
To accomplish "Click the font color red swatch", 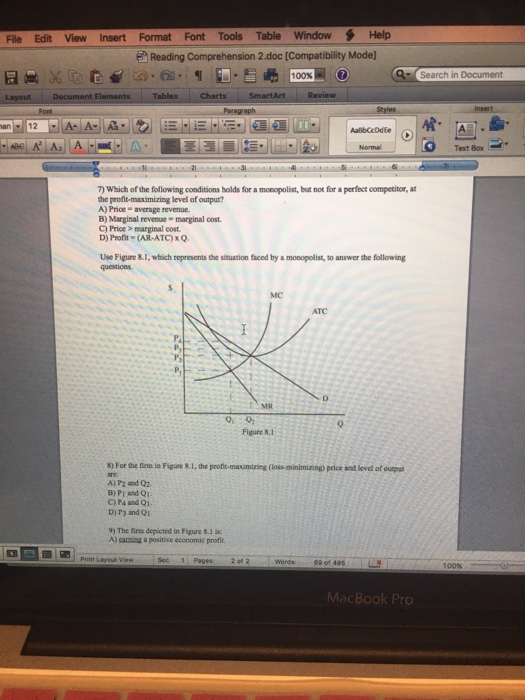I will point(79,146).
